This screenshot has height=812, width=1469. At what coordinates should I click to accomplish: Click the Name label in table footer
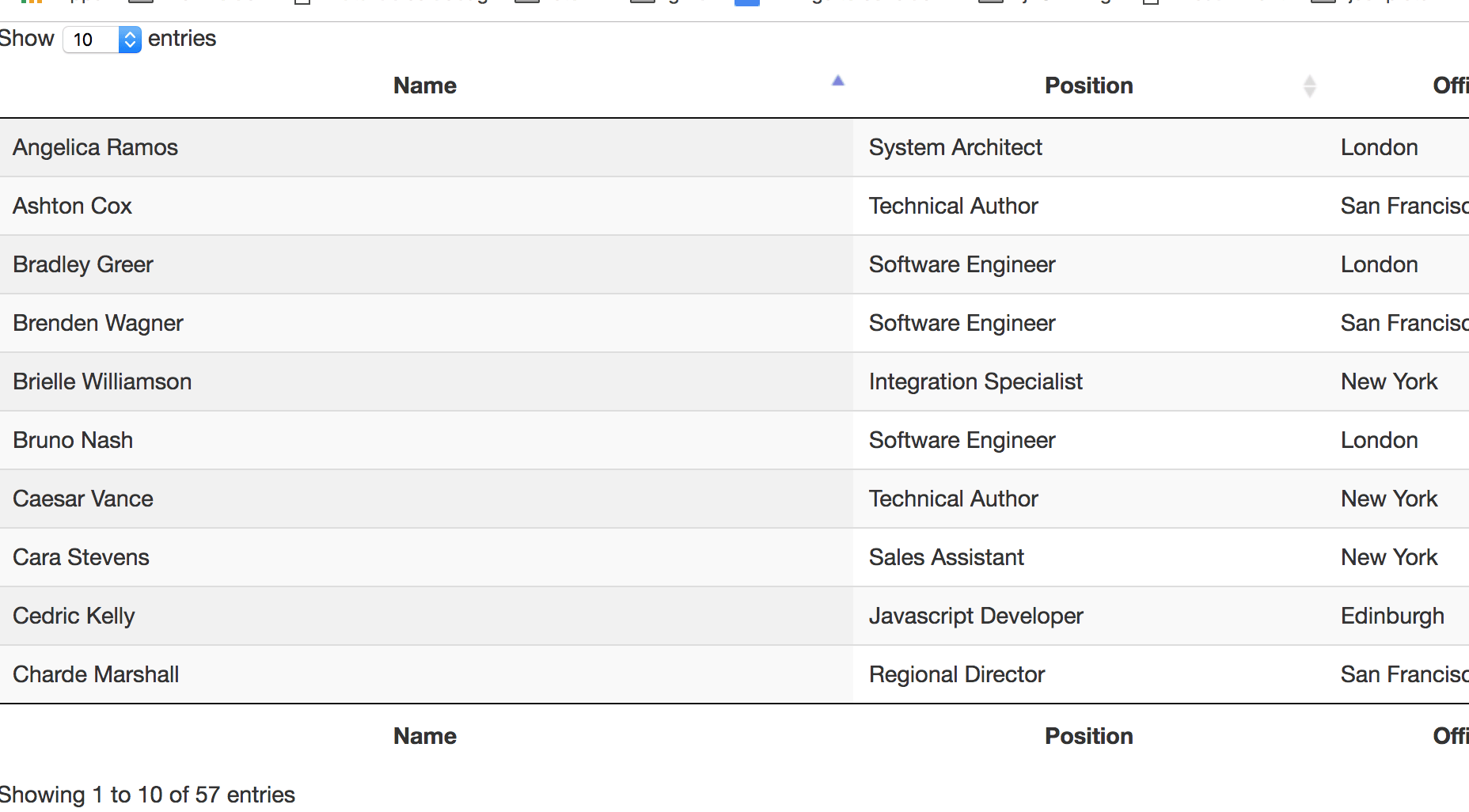point(425,736)
